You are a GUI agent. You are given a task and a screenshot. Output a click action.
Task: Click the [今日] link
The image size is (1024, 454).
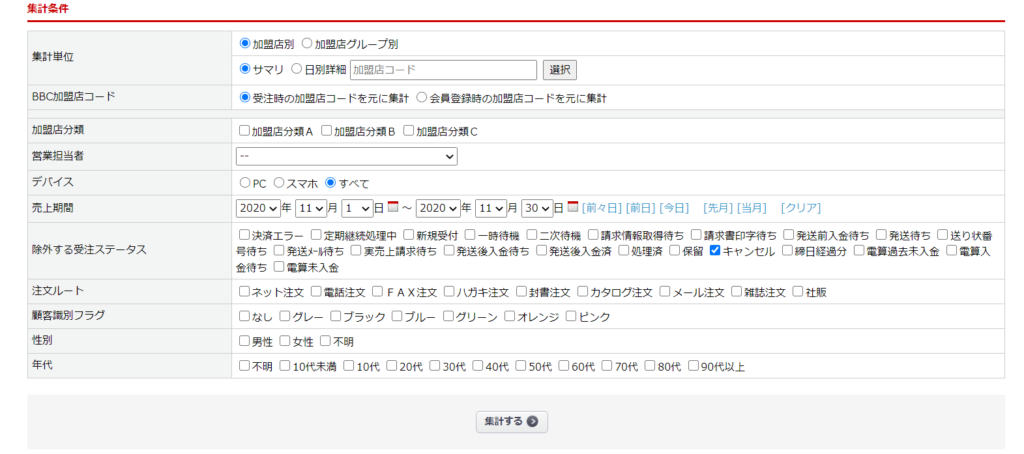pyautogui.click(x=674, y=208)
